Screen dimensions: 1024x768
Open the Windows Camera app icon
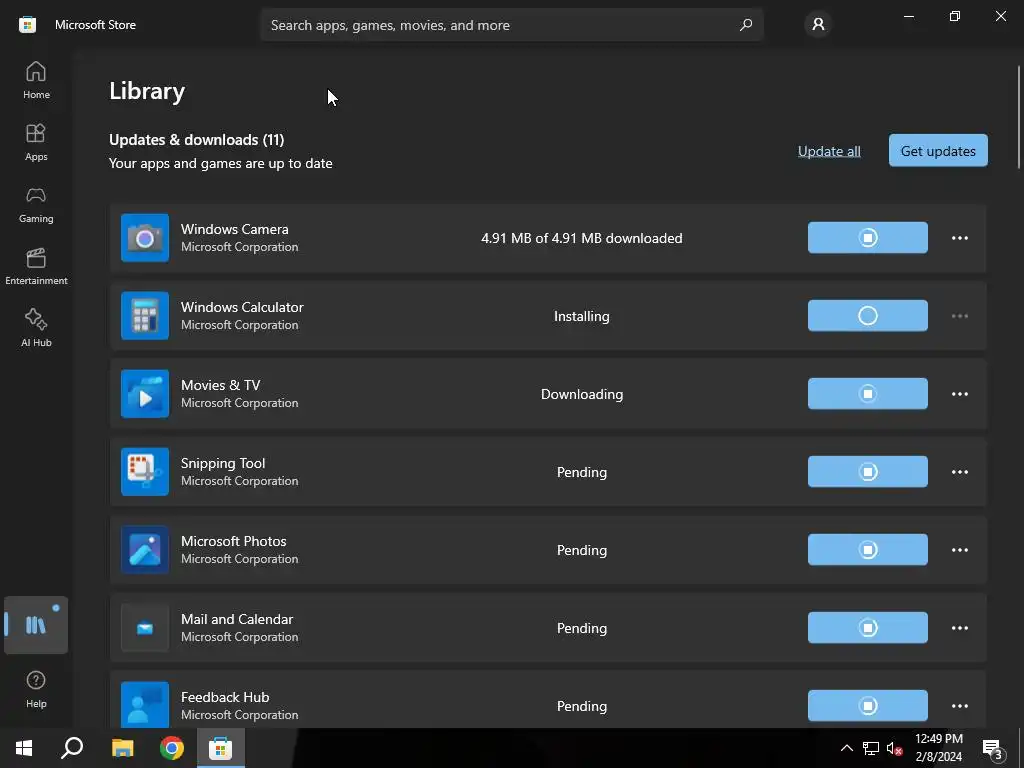(145, 238)
